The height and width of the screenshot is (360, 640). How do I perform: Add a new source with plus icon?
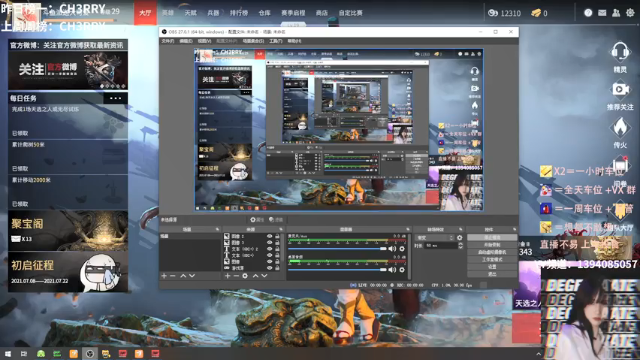227,276
